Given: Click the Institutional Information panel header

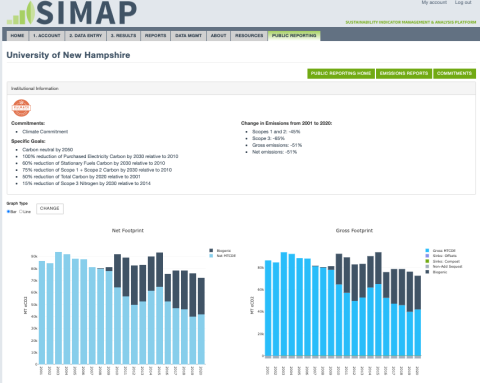Looking at the screenshot, I should point(241,88).
